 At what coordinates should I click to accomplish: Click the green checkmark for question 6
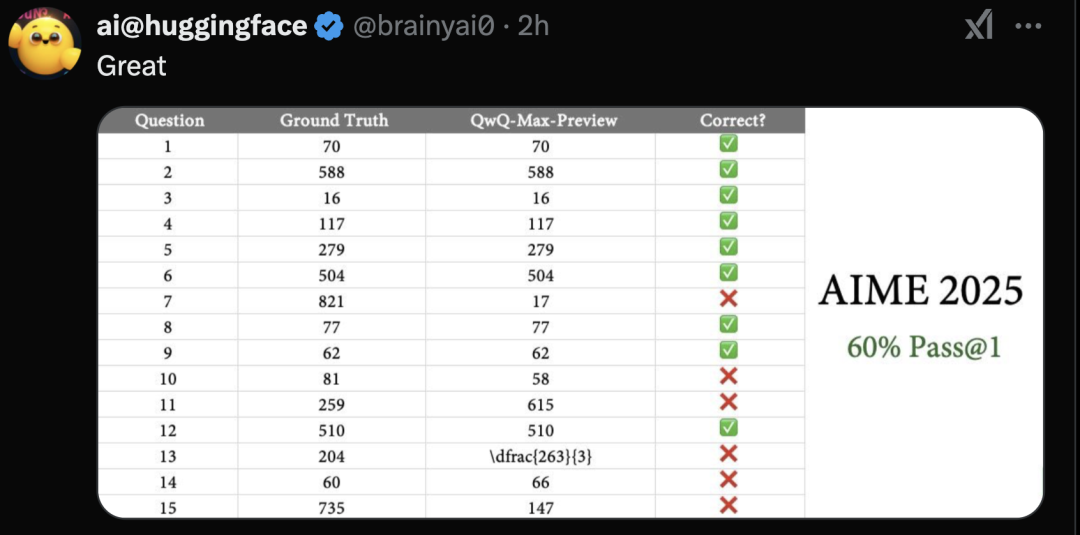tap(729, 273)
